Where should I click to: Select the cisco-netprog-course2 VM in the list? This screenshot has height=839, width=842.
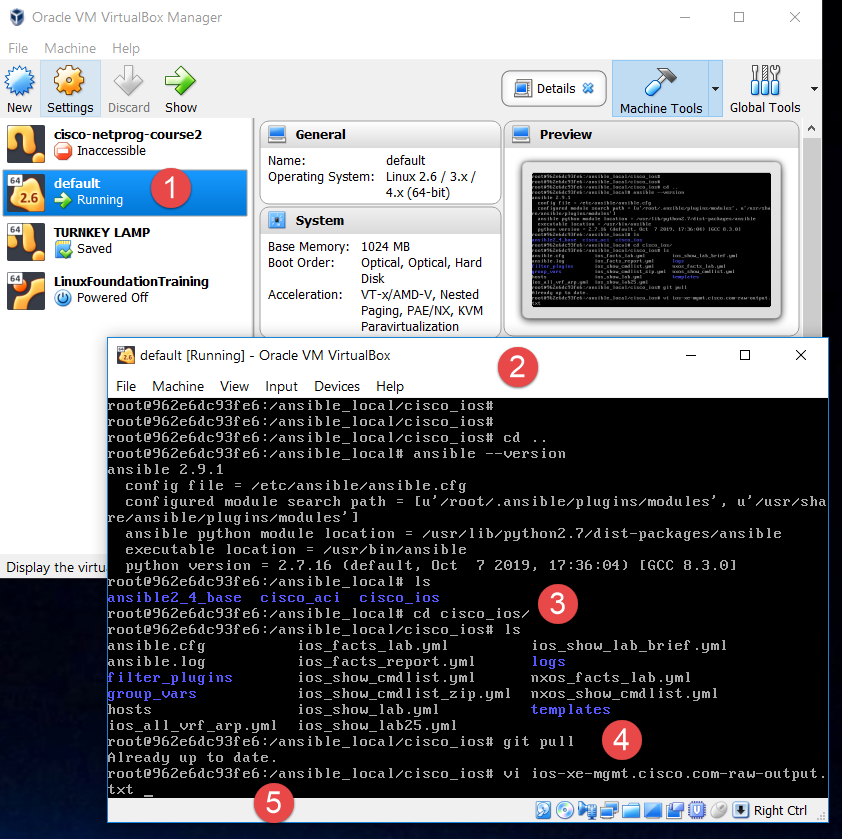coord(125,143)
